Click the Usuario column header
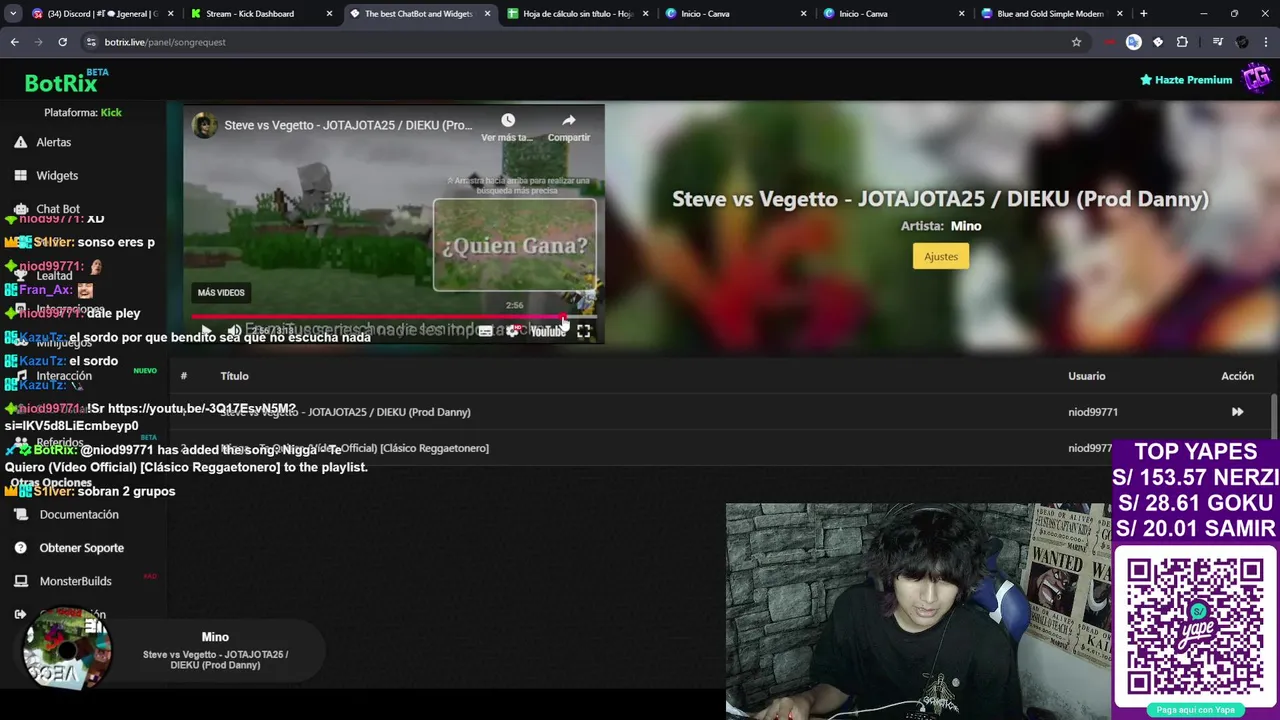This screenshot has width=1280, height=720. (1086, 376)
